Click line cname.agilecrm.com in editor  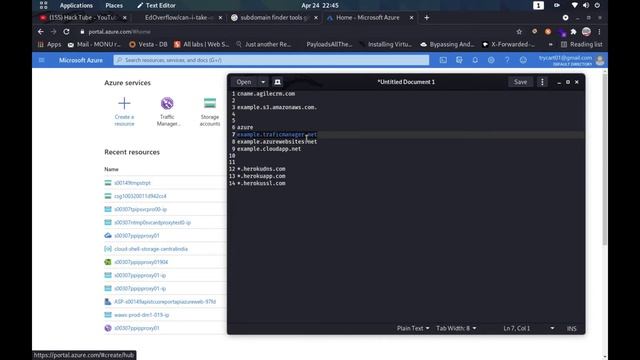pyautogui.click(x=266, y=93)
